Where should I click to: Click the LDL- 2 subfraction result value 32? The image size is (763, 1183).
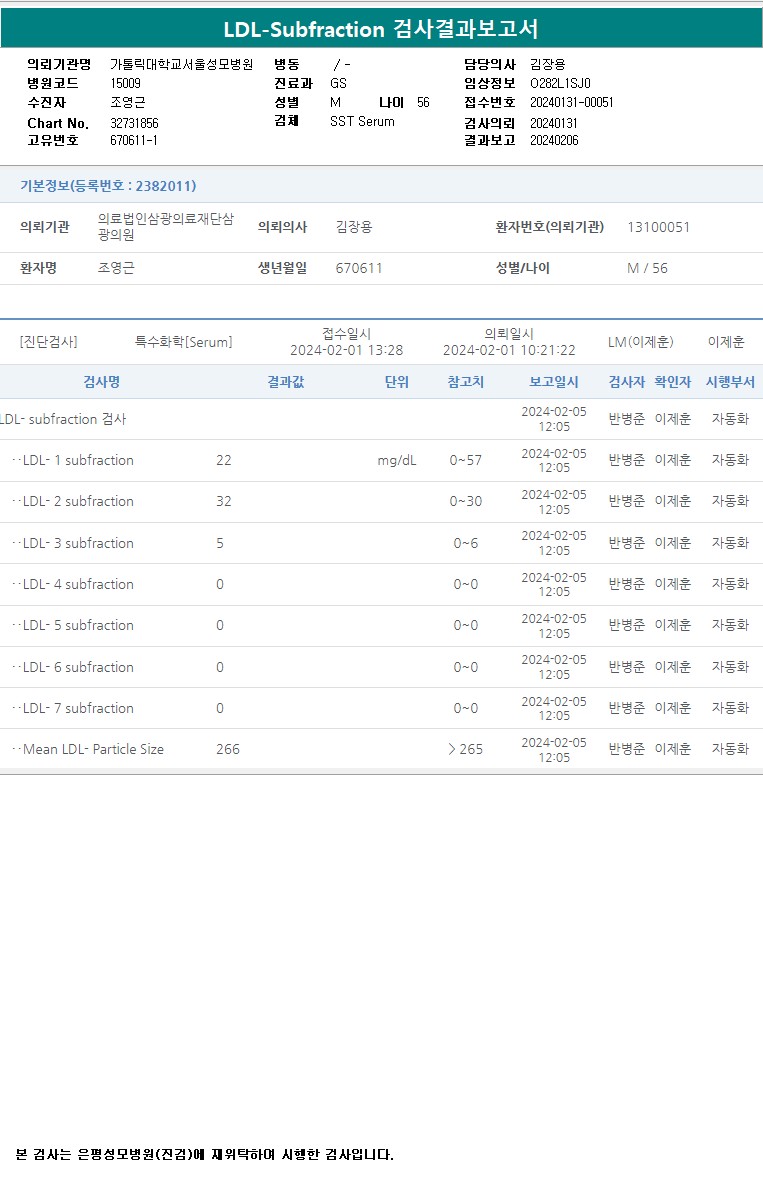click(x=224, y=501)
